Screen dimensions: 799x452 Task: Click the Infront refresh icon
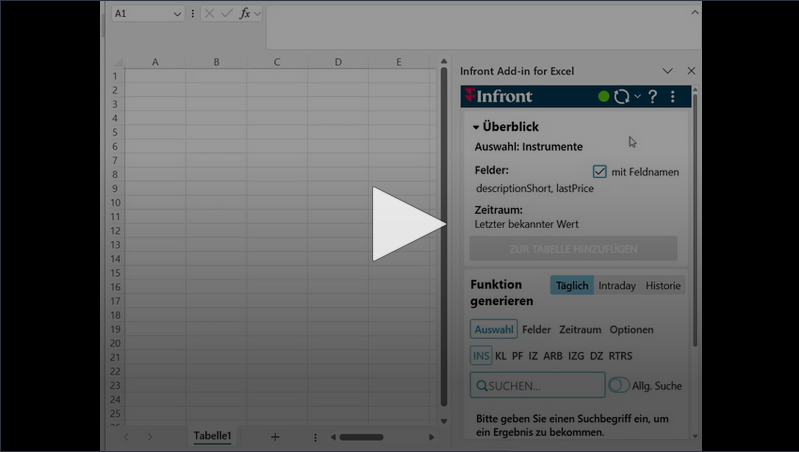click(x=621, y=96)
